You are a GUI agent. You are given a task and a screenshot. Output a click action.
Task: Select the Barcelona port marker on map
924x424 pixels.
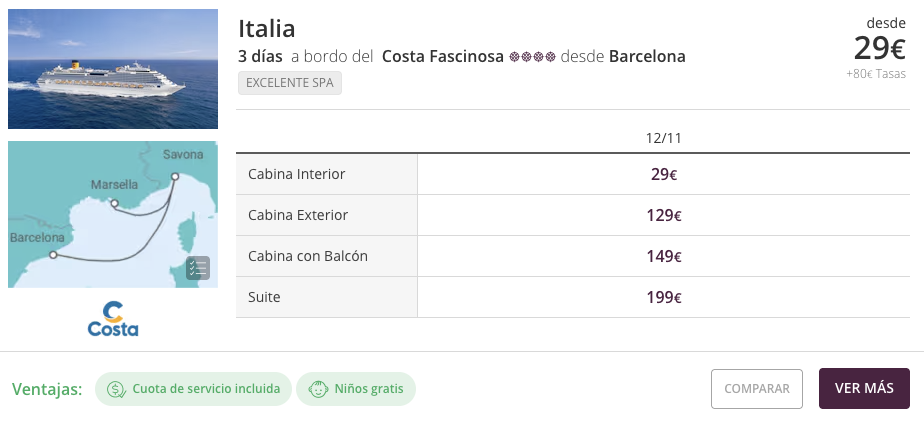[53, 254]
